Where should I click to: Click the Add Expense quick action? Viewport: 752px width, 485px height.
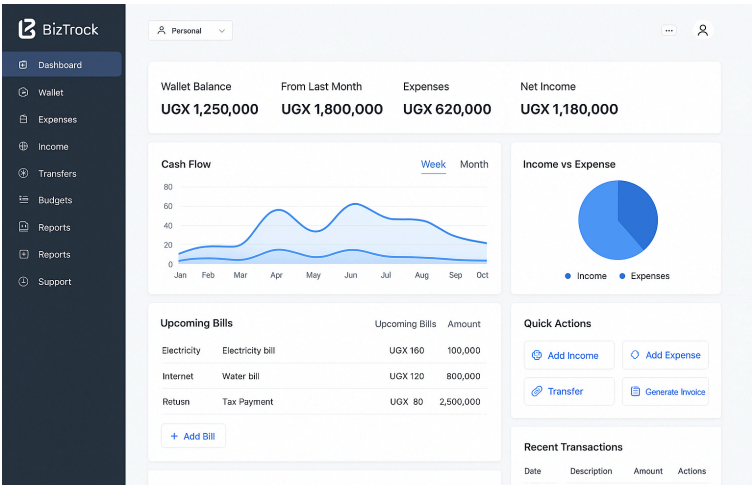[665, 355]
